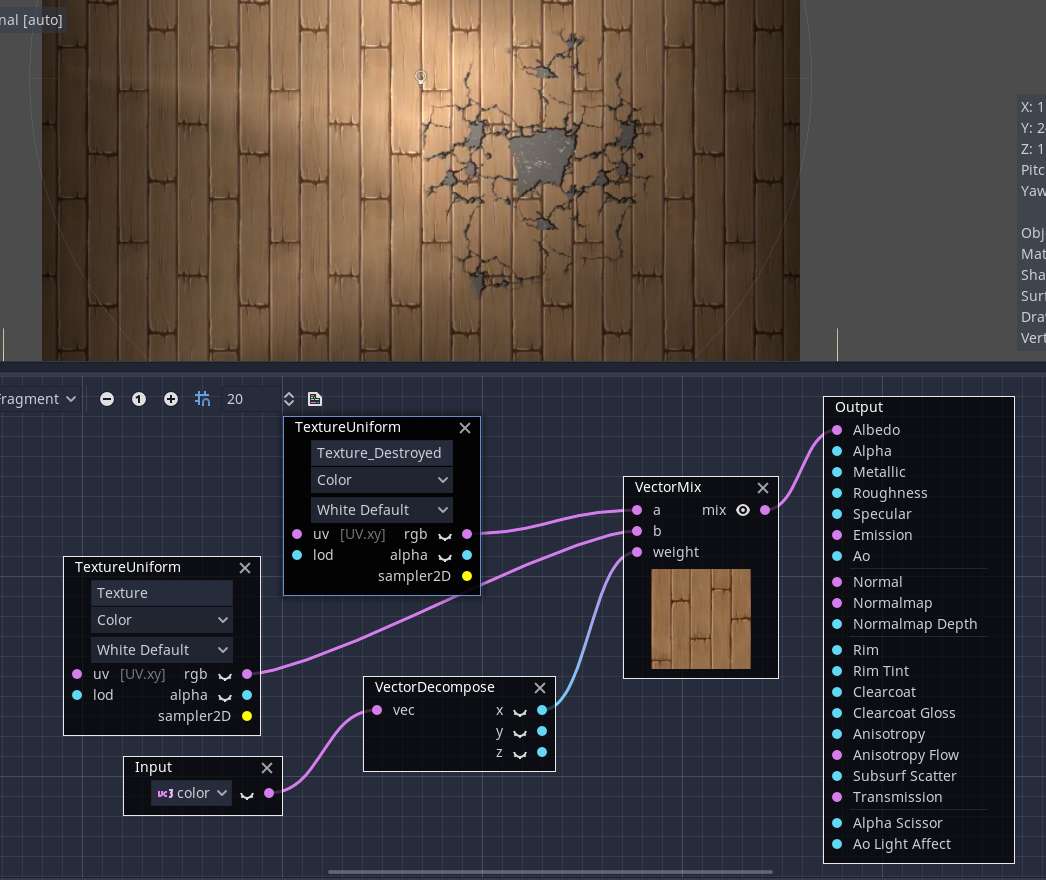The width and height of the screenshot is (1046, 880).
Task: Expand Color type dropdown in Texture_Destroyed node
Action: (x=382, y=480)
